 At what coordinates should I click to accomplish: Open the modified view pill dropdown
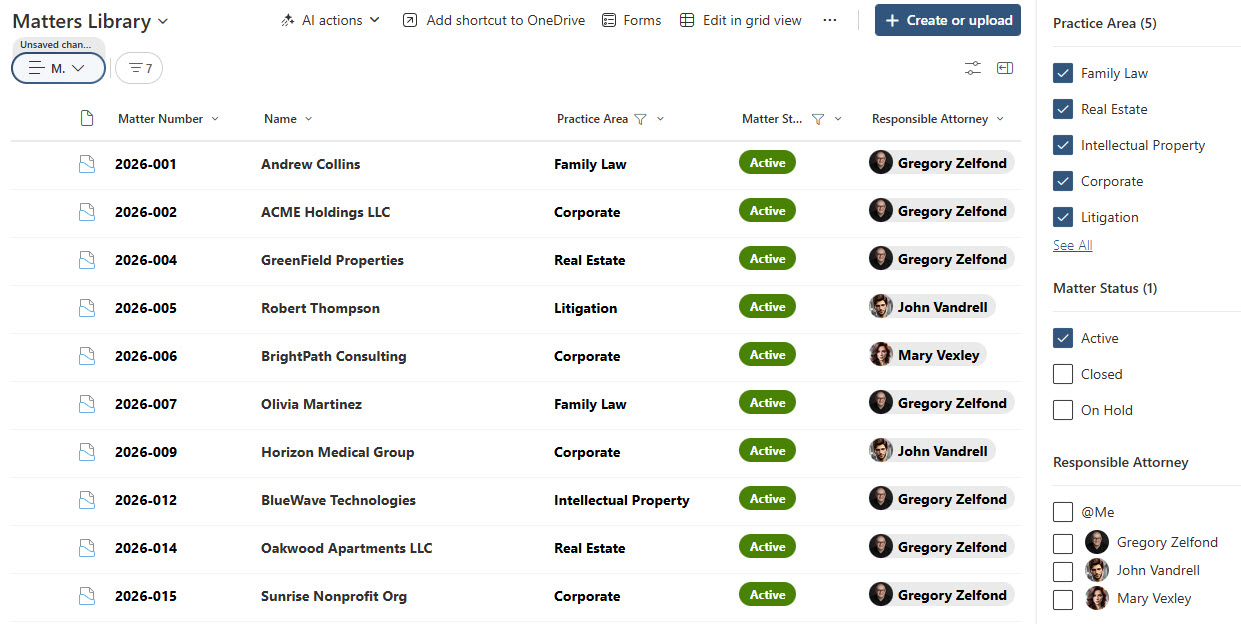(x=58, y=68)
